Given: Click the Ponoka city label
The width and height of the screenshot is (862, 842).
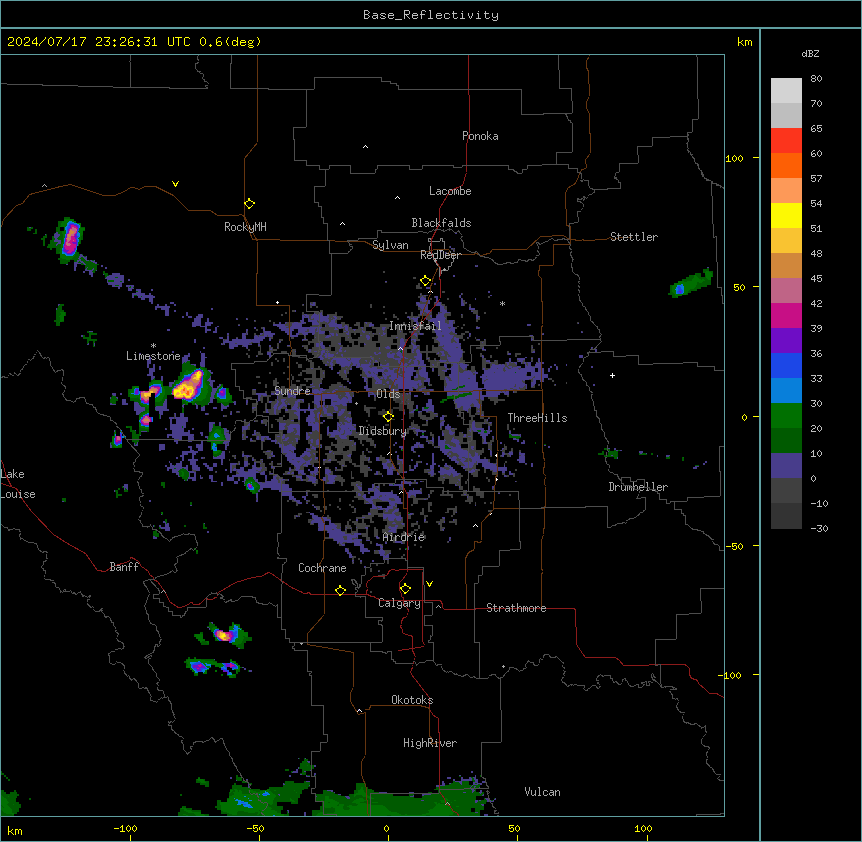Looking at the screenshot, I should click(x=480, y=136).
